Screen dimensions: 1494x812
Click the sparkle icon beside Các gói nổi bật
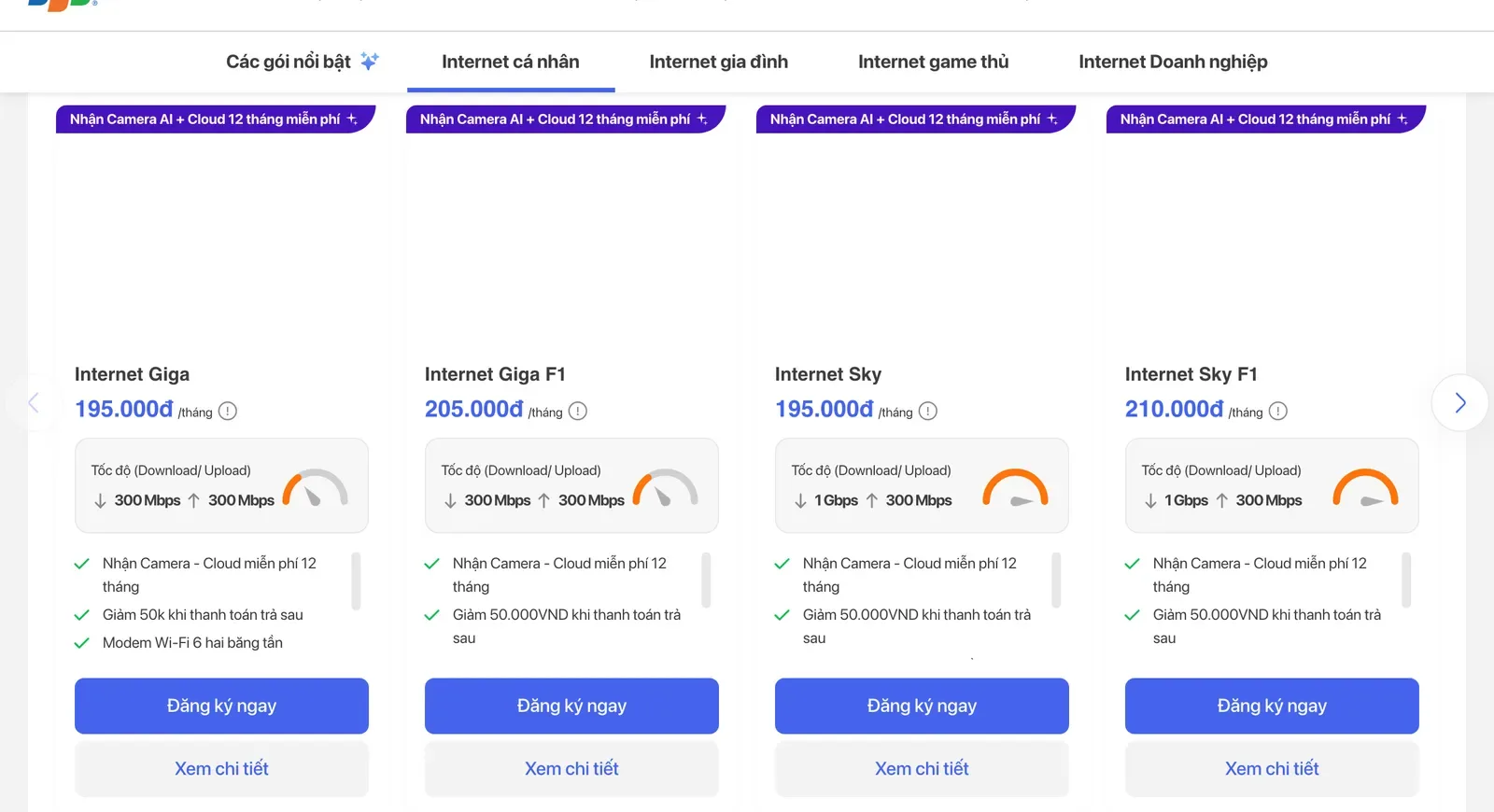coord(370,62)
